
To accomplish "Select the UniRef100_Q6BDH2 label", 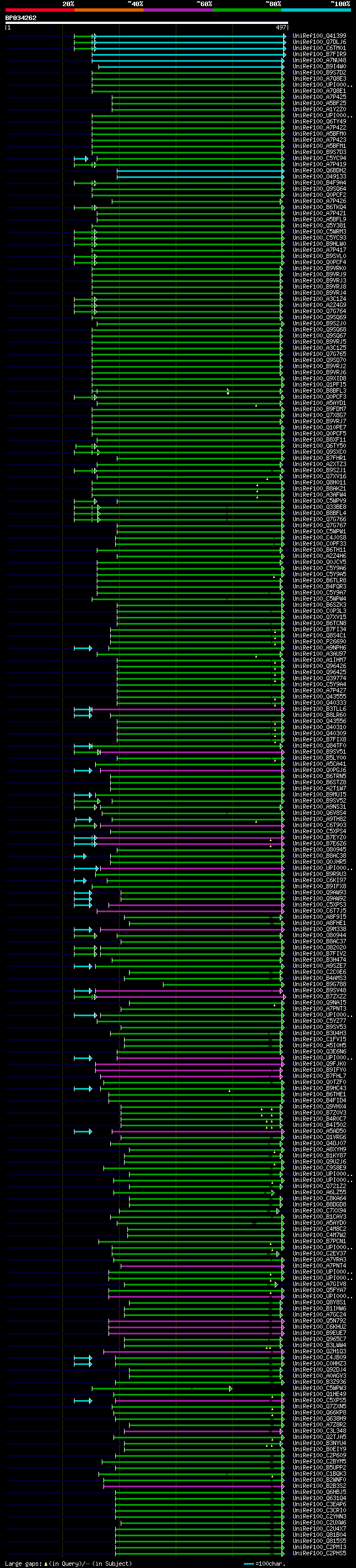I will 319,170.
